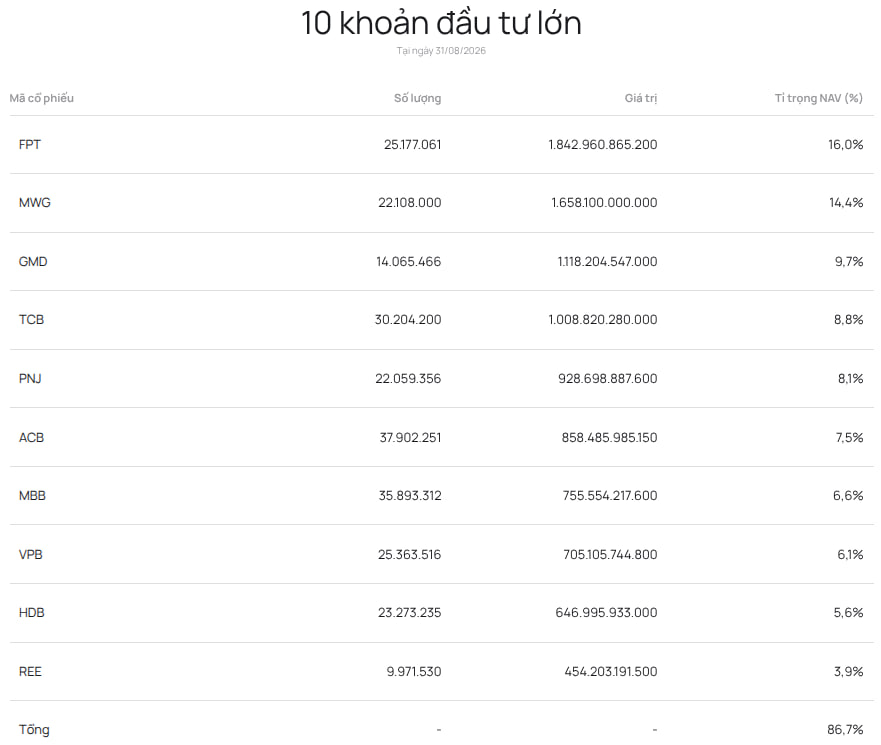Image resolution: width=881 pixels, height=745 pixels.
Task: Click the 5,6% NAV weight cell
Action: tap(848, 612)
